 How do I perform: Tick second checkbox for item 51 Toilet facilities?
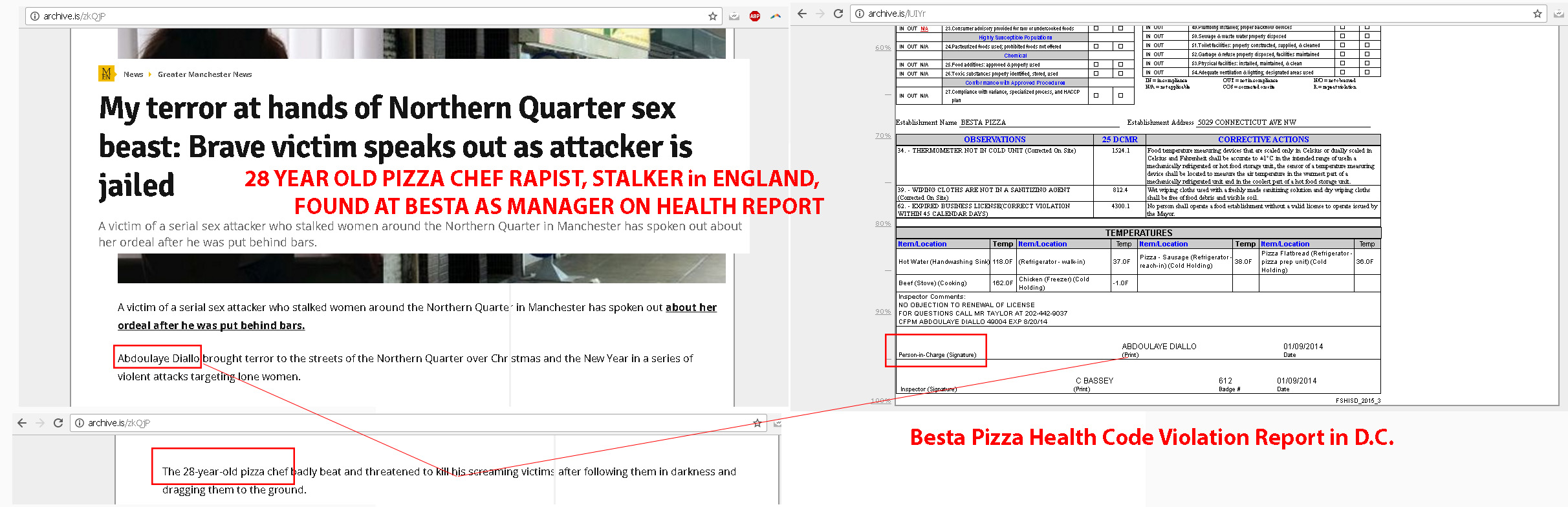1367,45
